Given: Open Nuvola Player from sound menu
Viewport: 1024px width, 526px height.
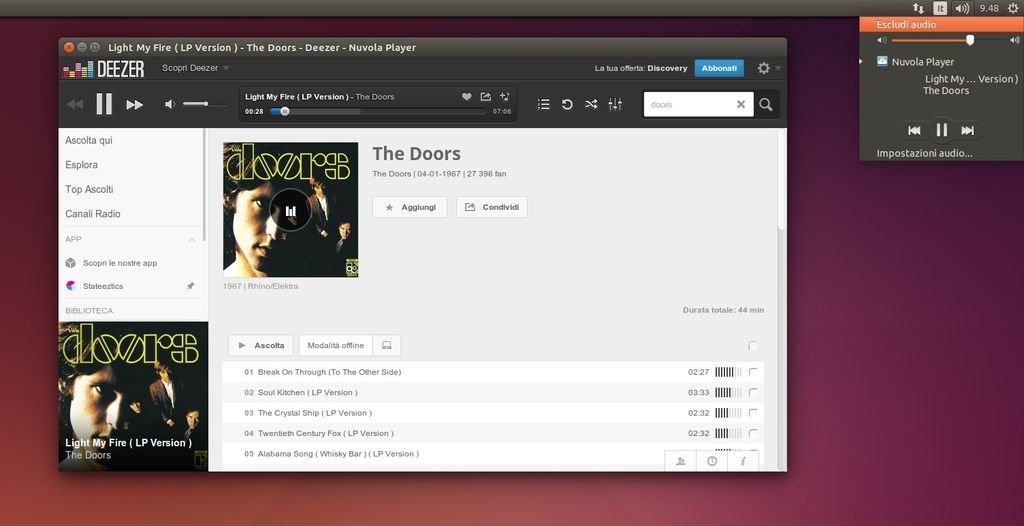Looking at the screenshot, I should [x=923, y=62].
